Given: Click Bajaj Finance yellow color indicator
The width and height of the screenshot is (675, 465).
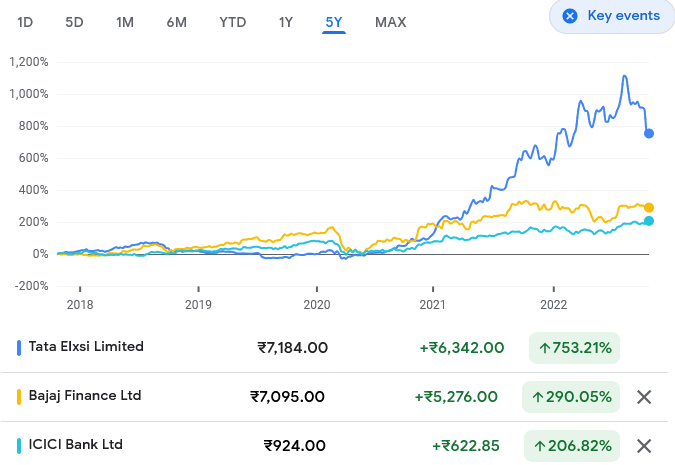Looking at the screenshot, I should tap(20, 396).
